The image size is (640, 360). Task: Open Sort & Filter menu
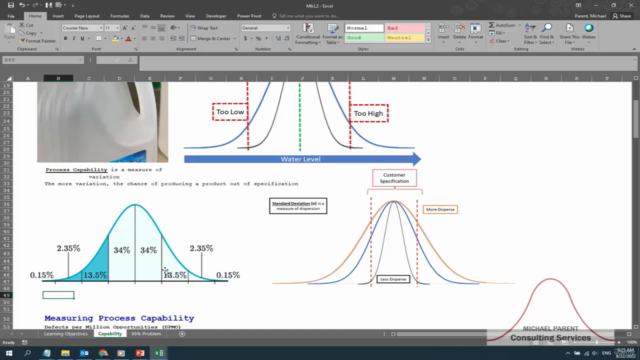530,33
